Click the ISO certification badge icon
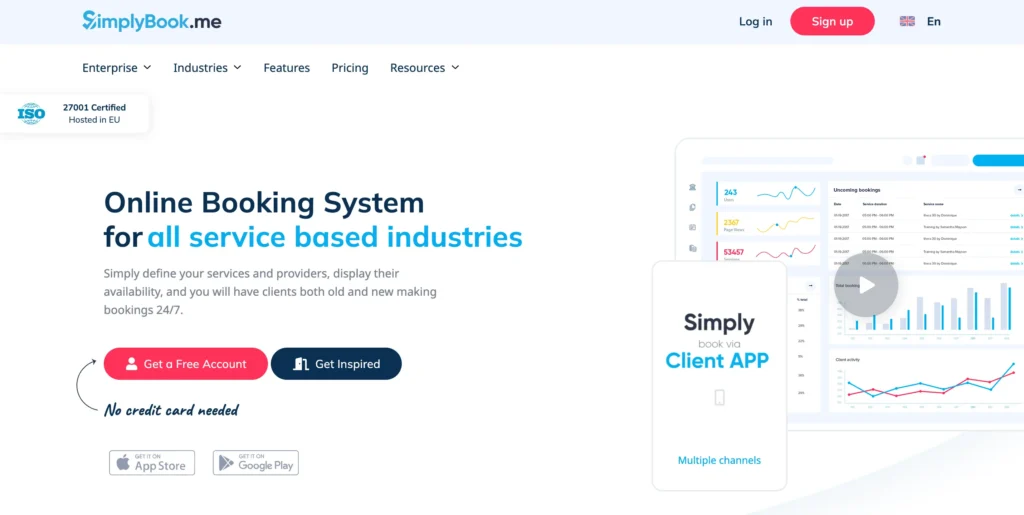 tap(31, 114)
